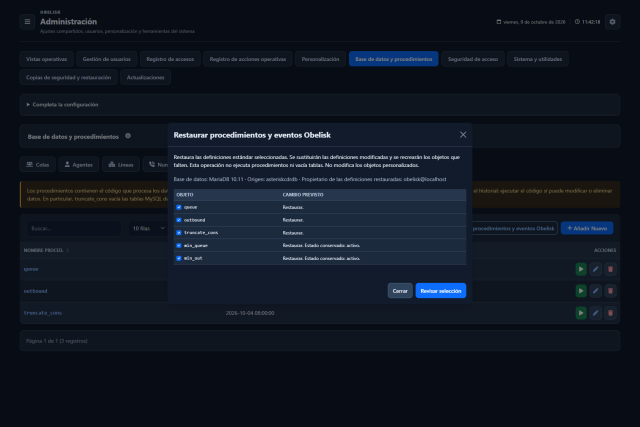Click the Cerrar button
Screen dimensions: 640x427
point(400,291)
